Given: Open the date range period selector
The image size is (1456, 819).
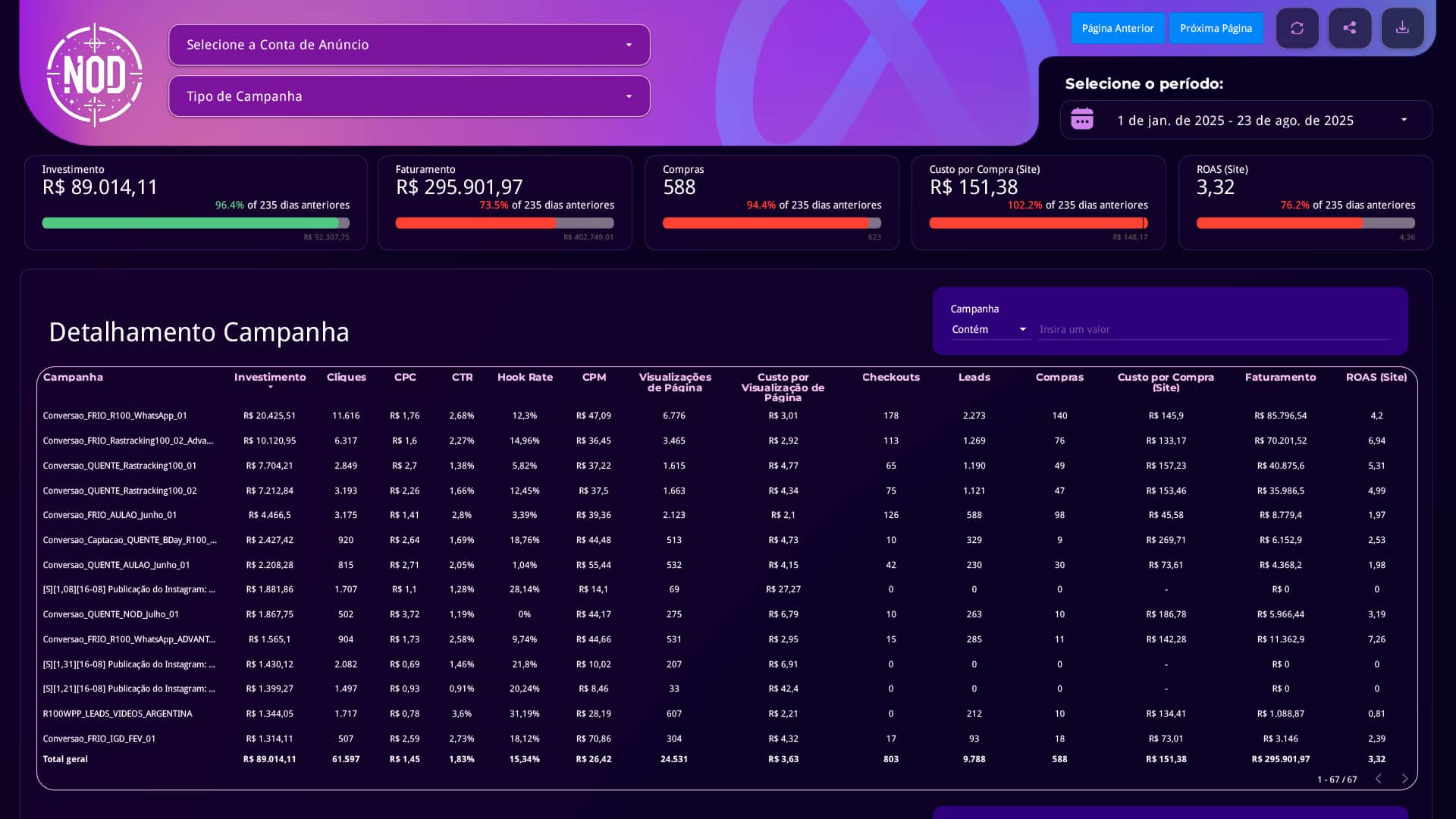Looking at the screenshot, I should [x=1246, y=120].
